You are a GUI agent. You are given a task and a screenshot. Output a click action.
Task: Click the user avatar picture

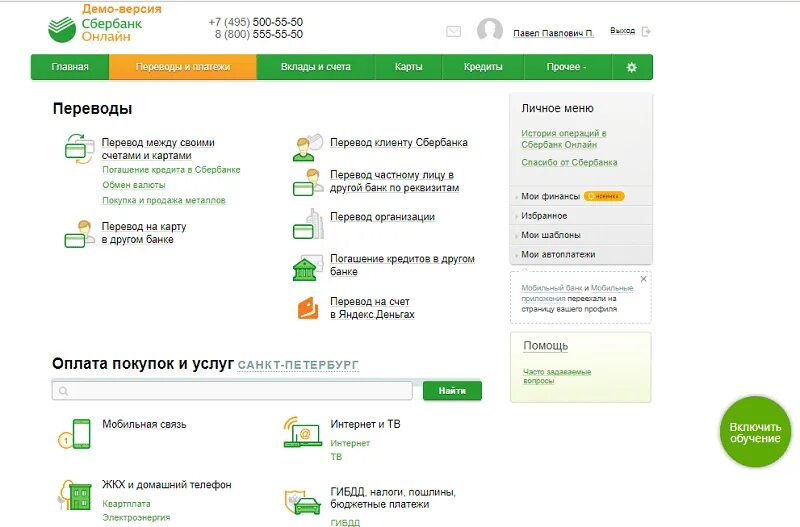tap(490, 30)
